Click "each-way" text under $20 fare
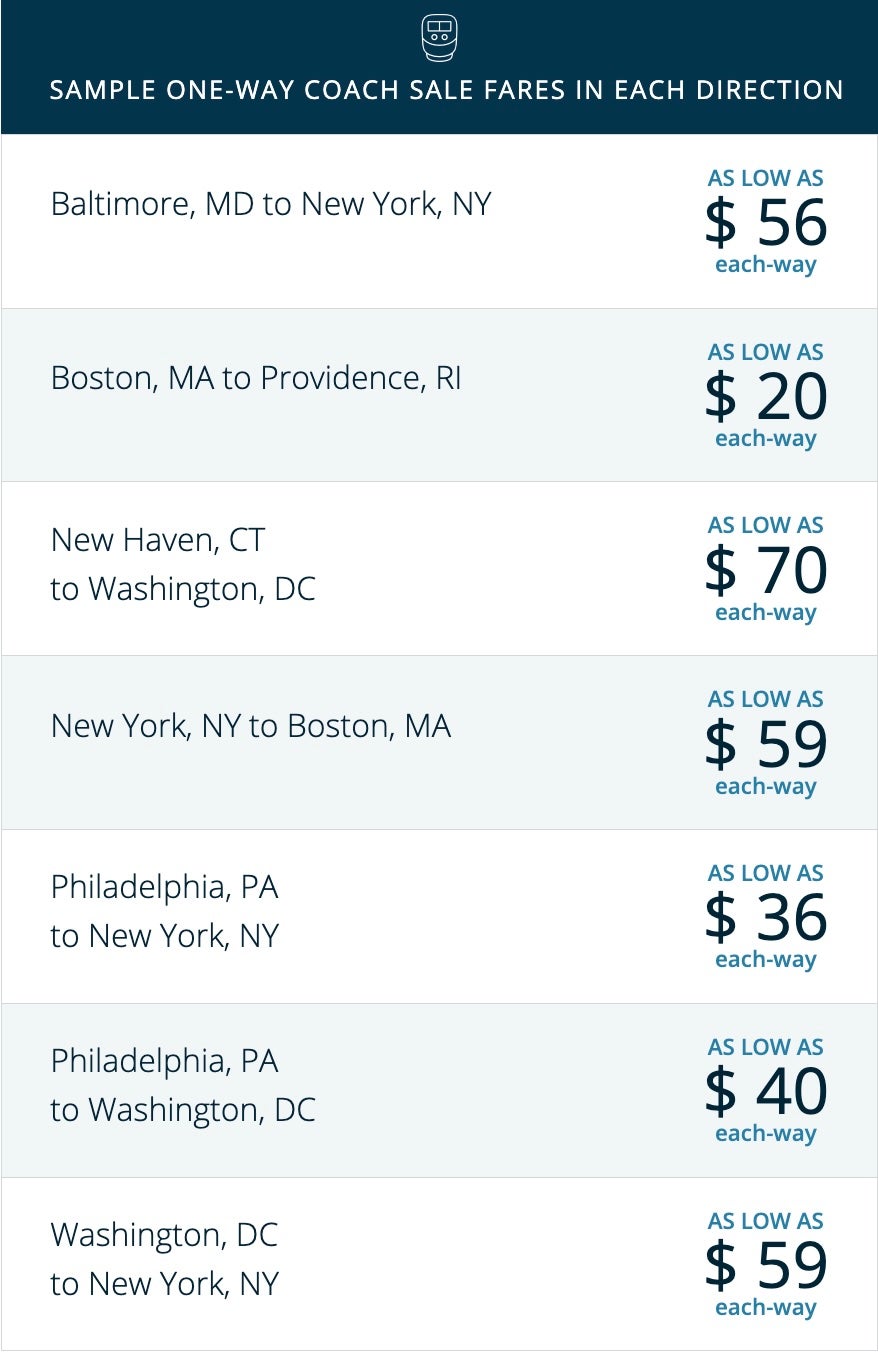The height and width of the screenshot is (1352, 878). pyautogui.click(x=766, y=439)
